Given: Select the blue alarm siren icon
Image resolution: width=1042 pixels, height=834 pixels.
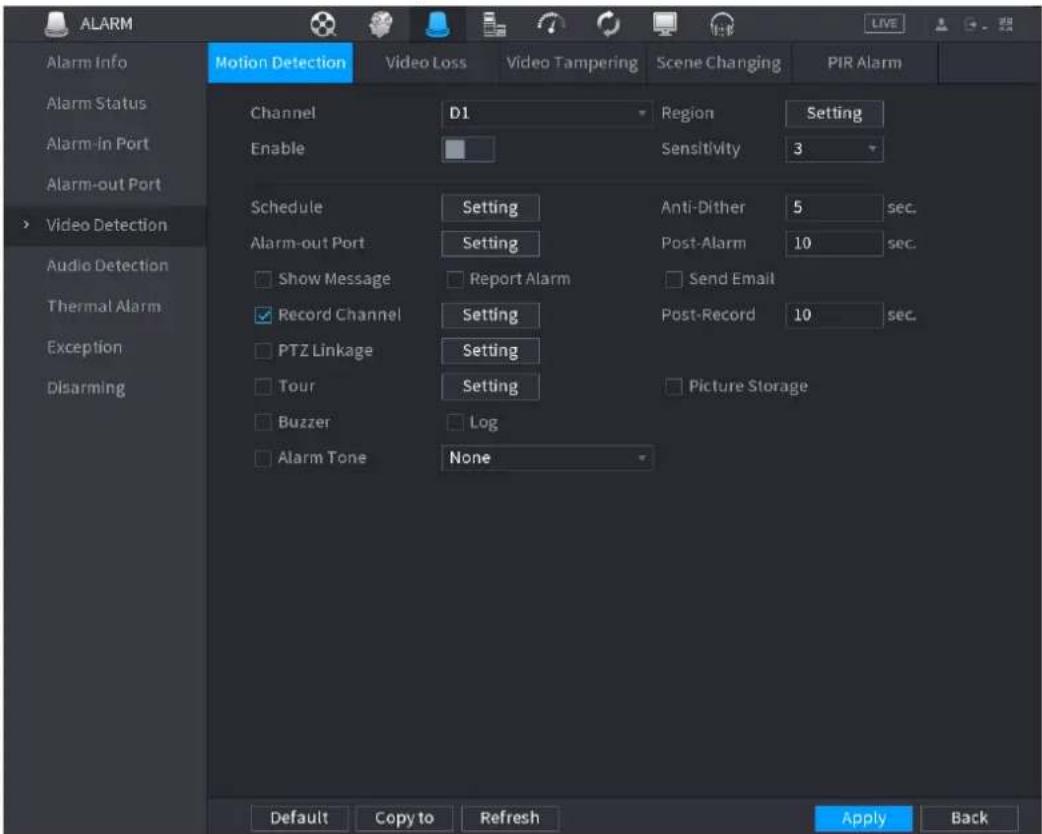Looking at the screenshot, I should (437, 25).
